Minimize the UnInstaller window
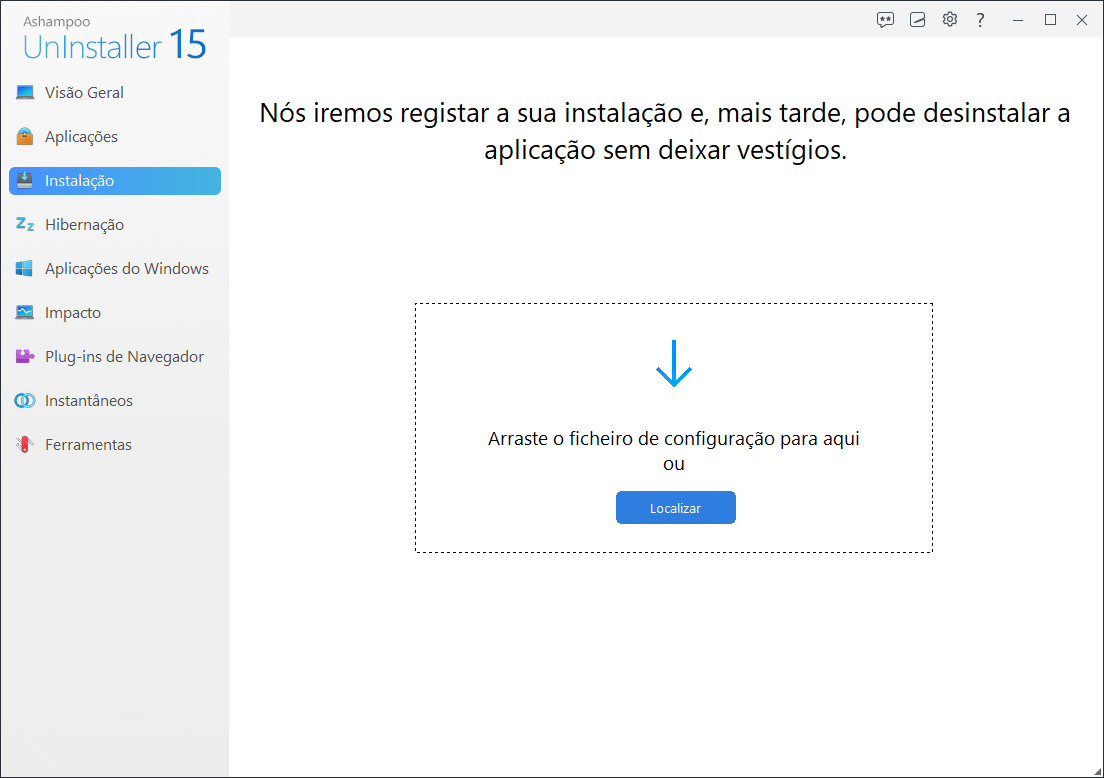Screen dimensions: 1104x778 click(x=1017, y=20)
